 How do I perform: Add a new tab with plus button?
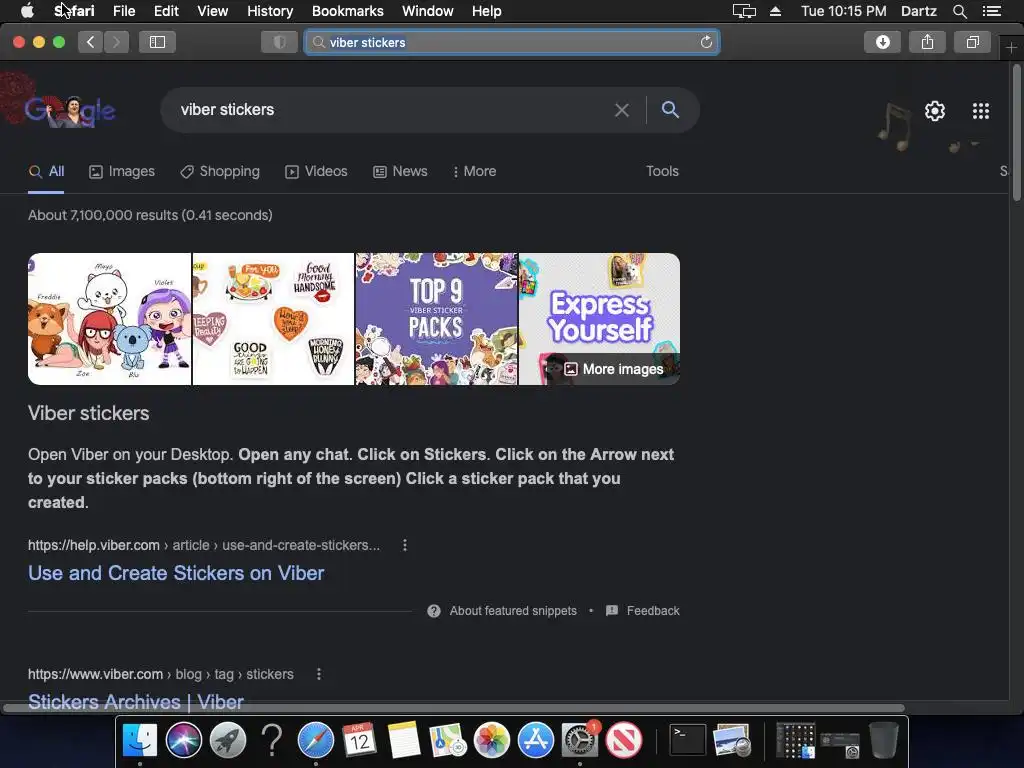click(x=1011, y=48)
